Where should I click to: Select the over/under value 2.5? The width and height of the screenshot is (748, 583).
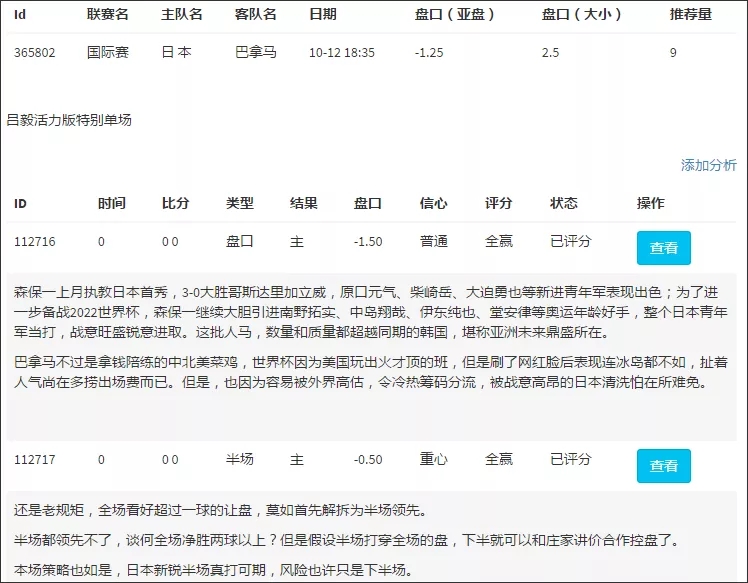[x=550, y=52]
